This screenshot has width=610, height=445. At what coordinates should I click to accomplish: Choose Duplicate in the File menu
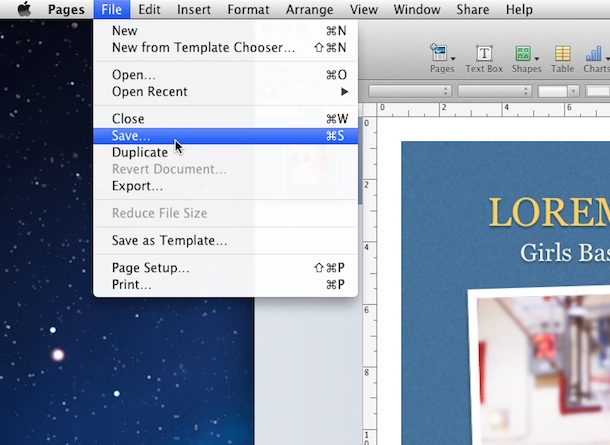point(225,152)
